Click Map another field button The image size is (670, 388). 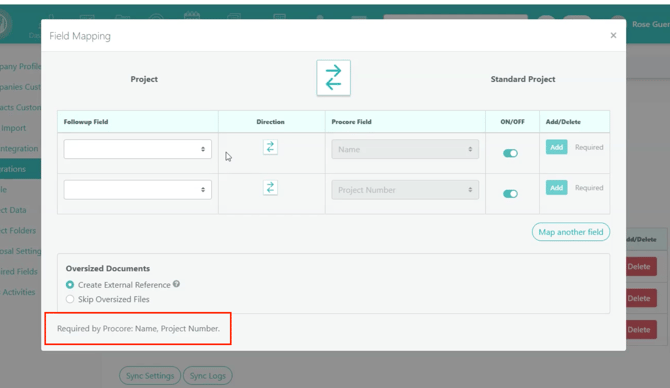571,232
